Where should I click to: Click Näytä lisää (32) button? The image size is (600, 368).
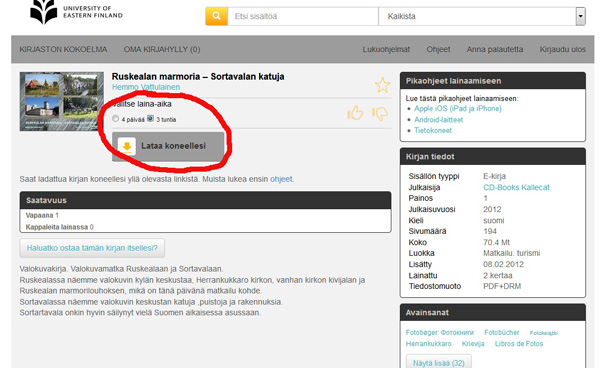point(439,363)
